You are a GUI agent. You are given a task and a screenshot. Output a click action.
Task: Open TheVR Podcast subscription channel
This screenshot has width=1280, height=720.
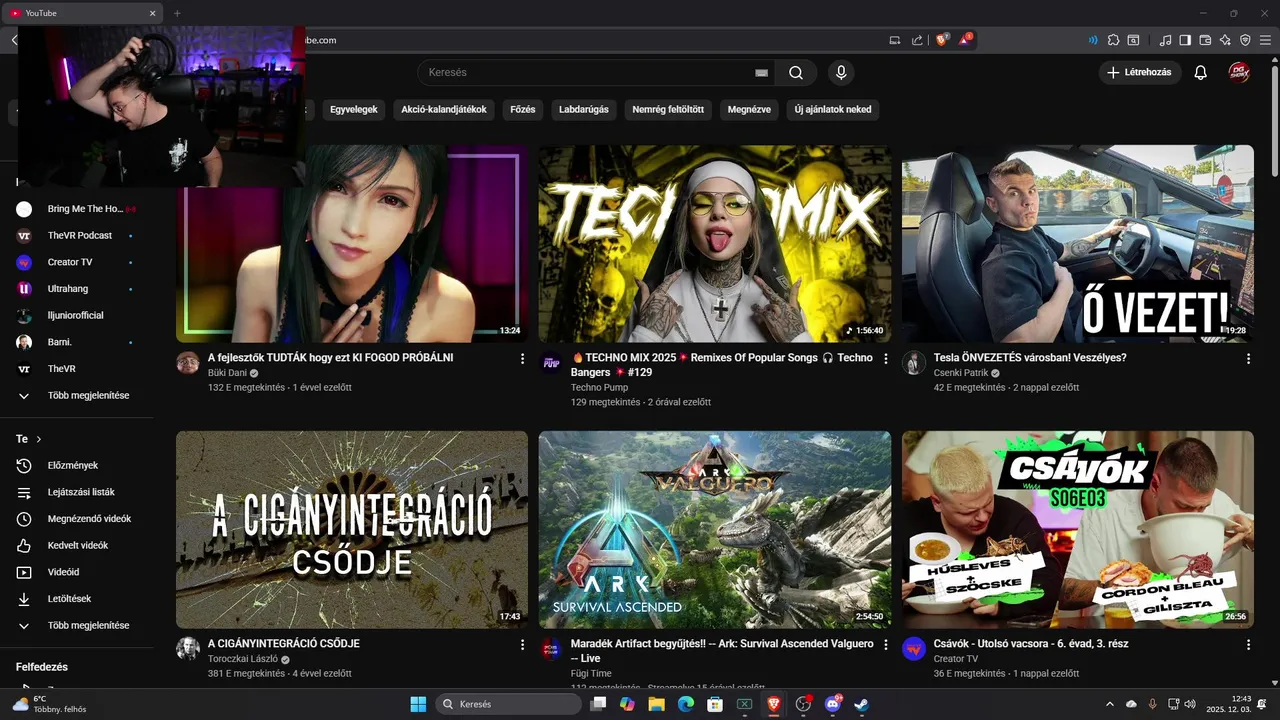pos(80,235)
